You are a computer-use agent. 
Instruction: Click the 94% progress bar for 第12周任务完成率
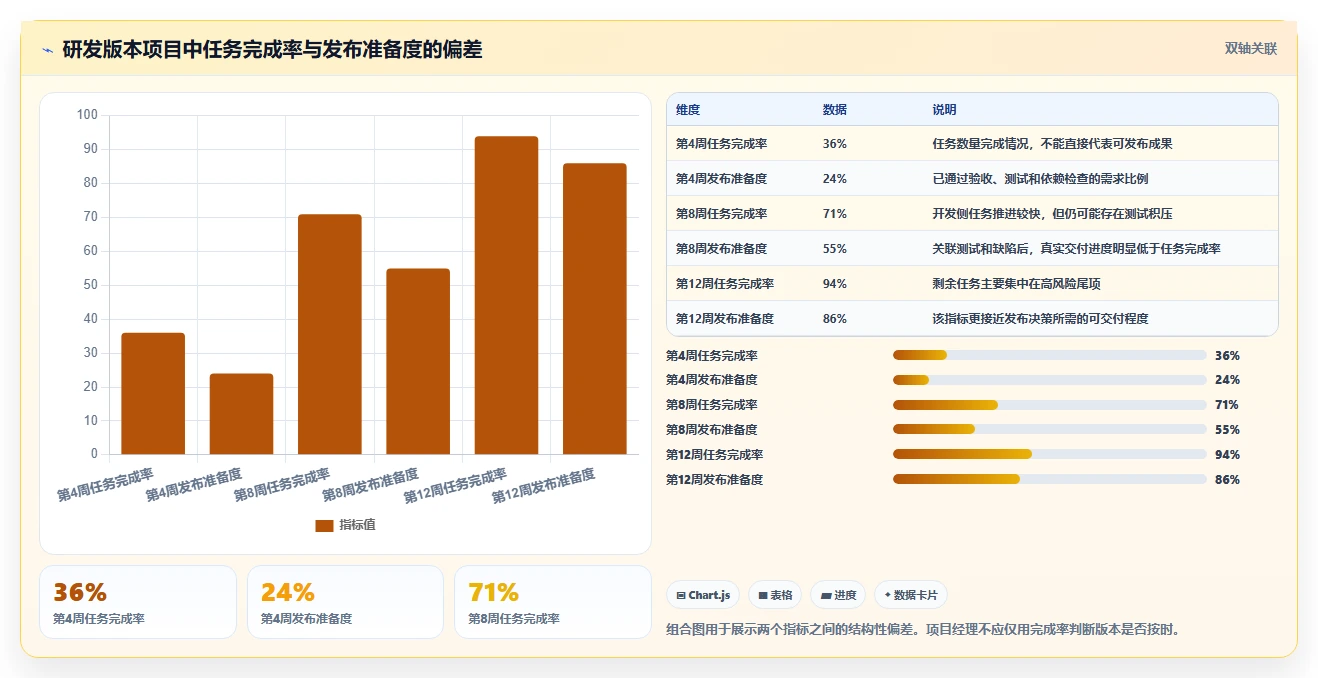coord(1050,455)
